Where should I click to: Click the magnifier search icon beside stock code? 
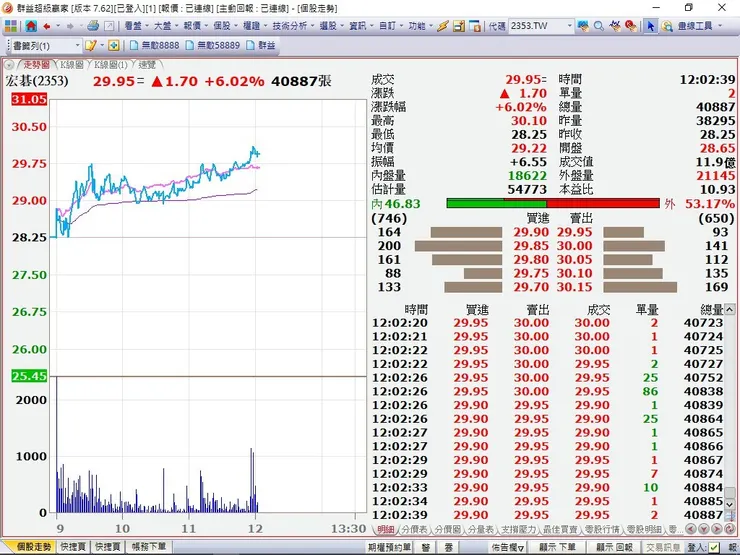pos(598,26)
